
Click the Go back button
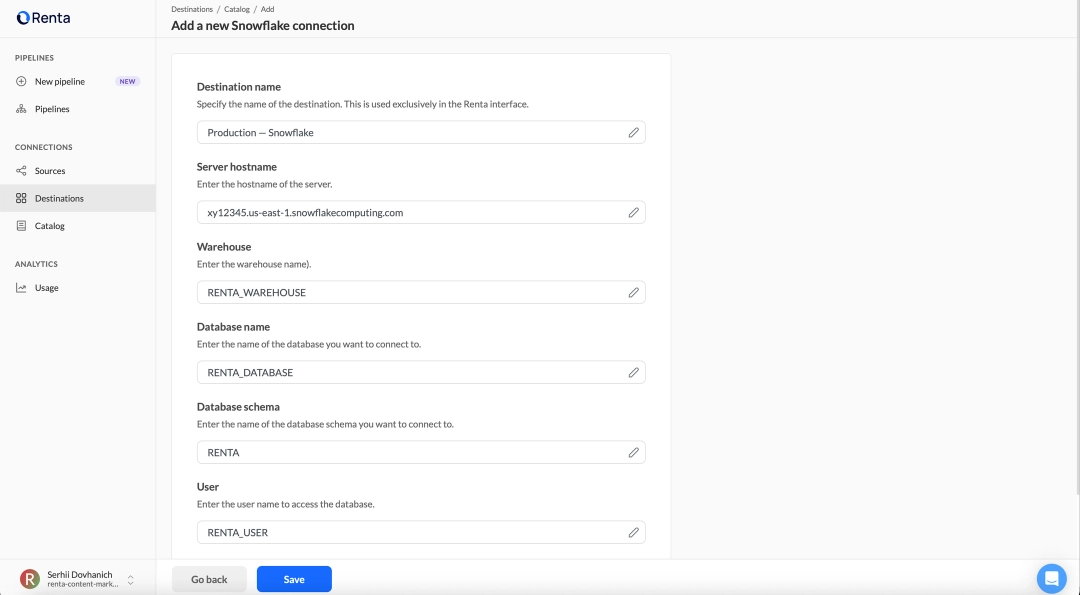(x=209, y=578)
